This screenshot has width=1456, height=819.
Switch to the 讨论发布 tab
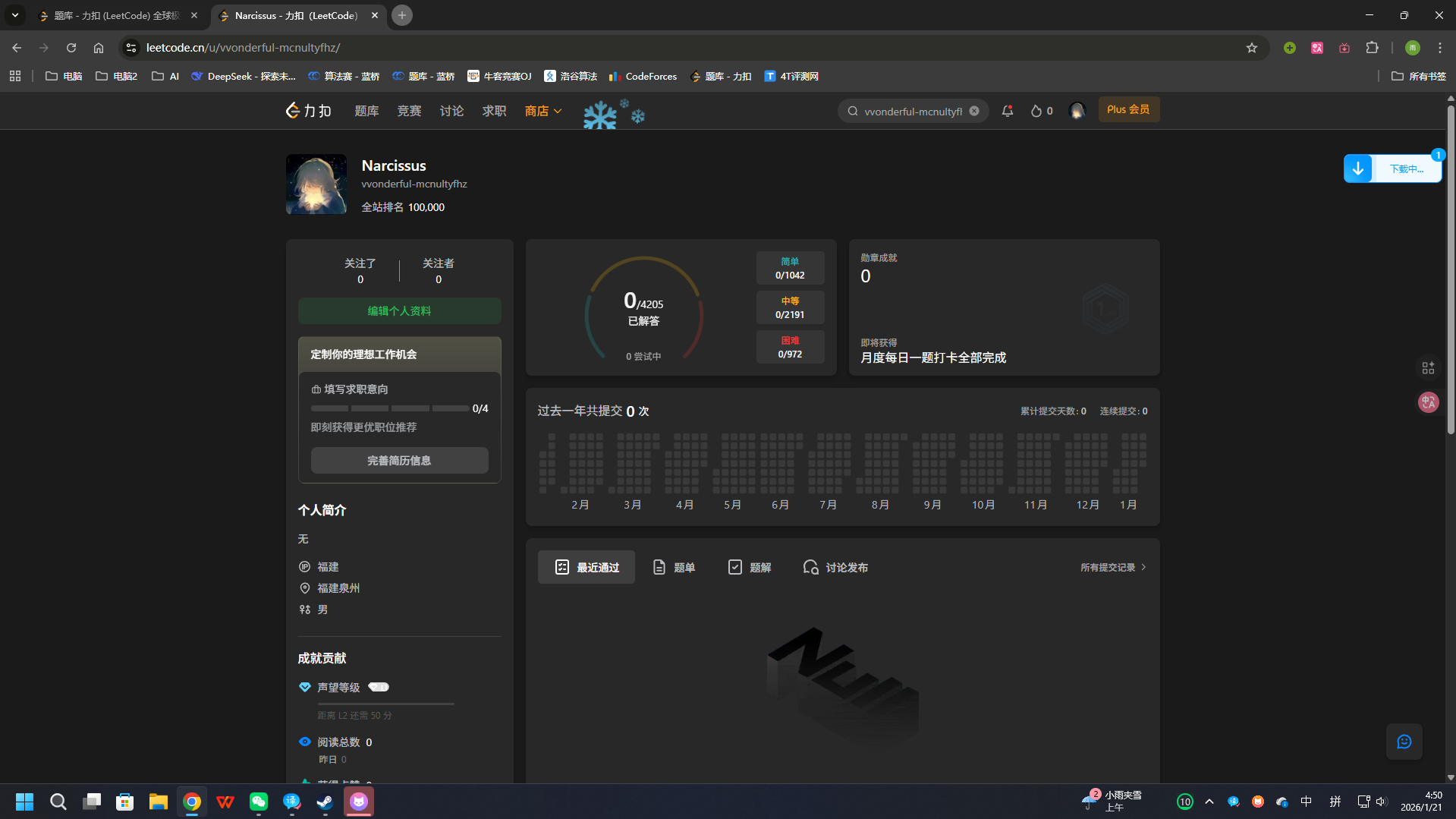[835, 568]
